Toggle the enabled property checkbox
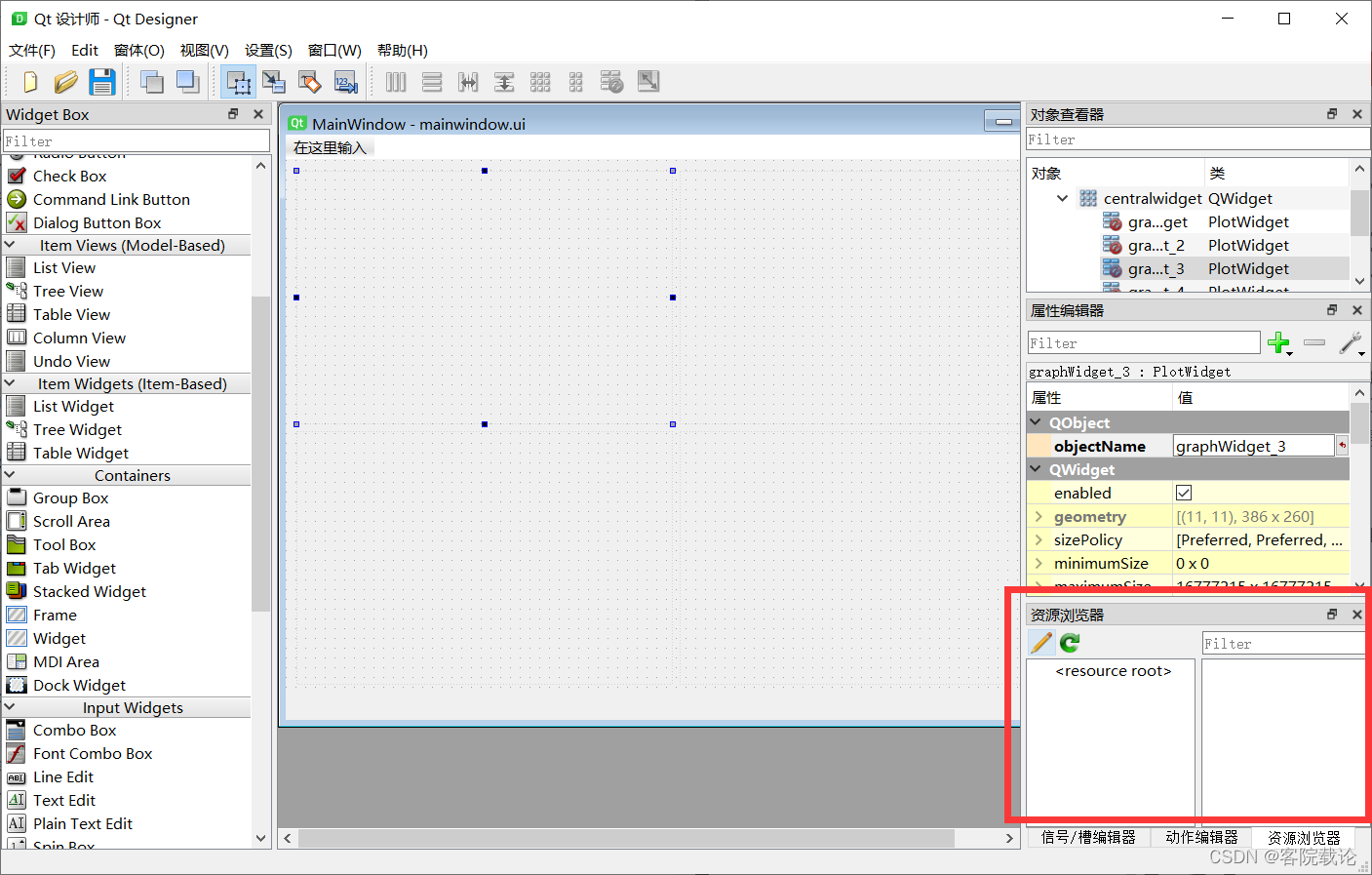Screen dimensions: 1372x875 [x=1184, y=493]
